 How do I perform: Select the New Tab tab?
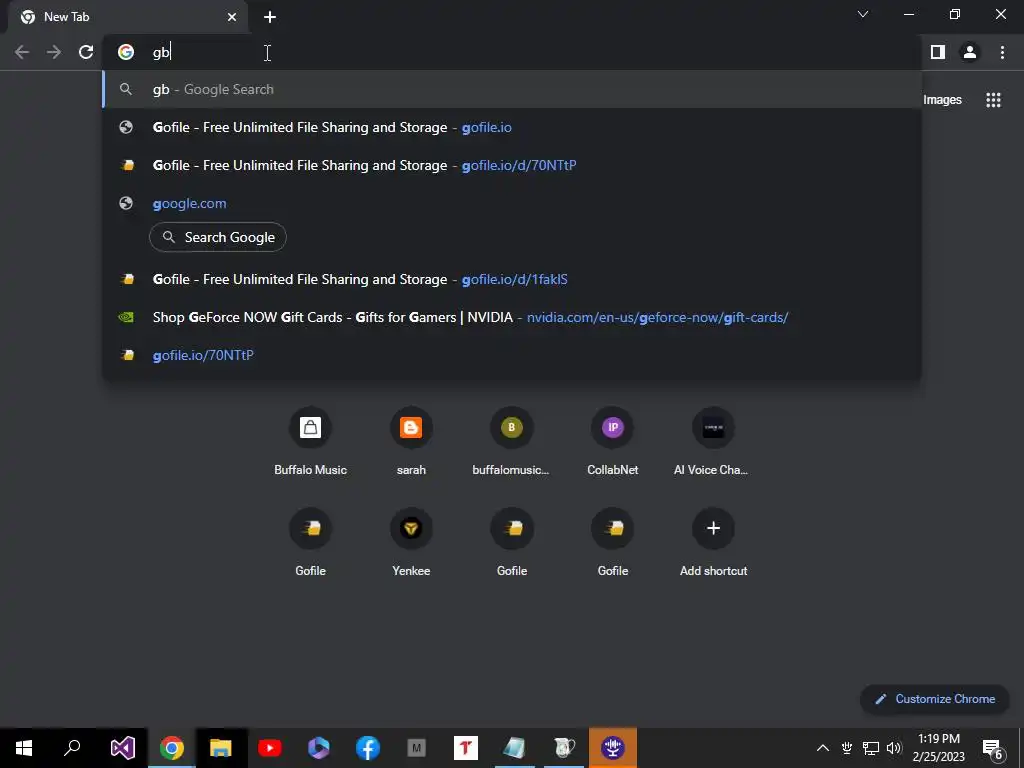tap(127, 17)
